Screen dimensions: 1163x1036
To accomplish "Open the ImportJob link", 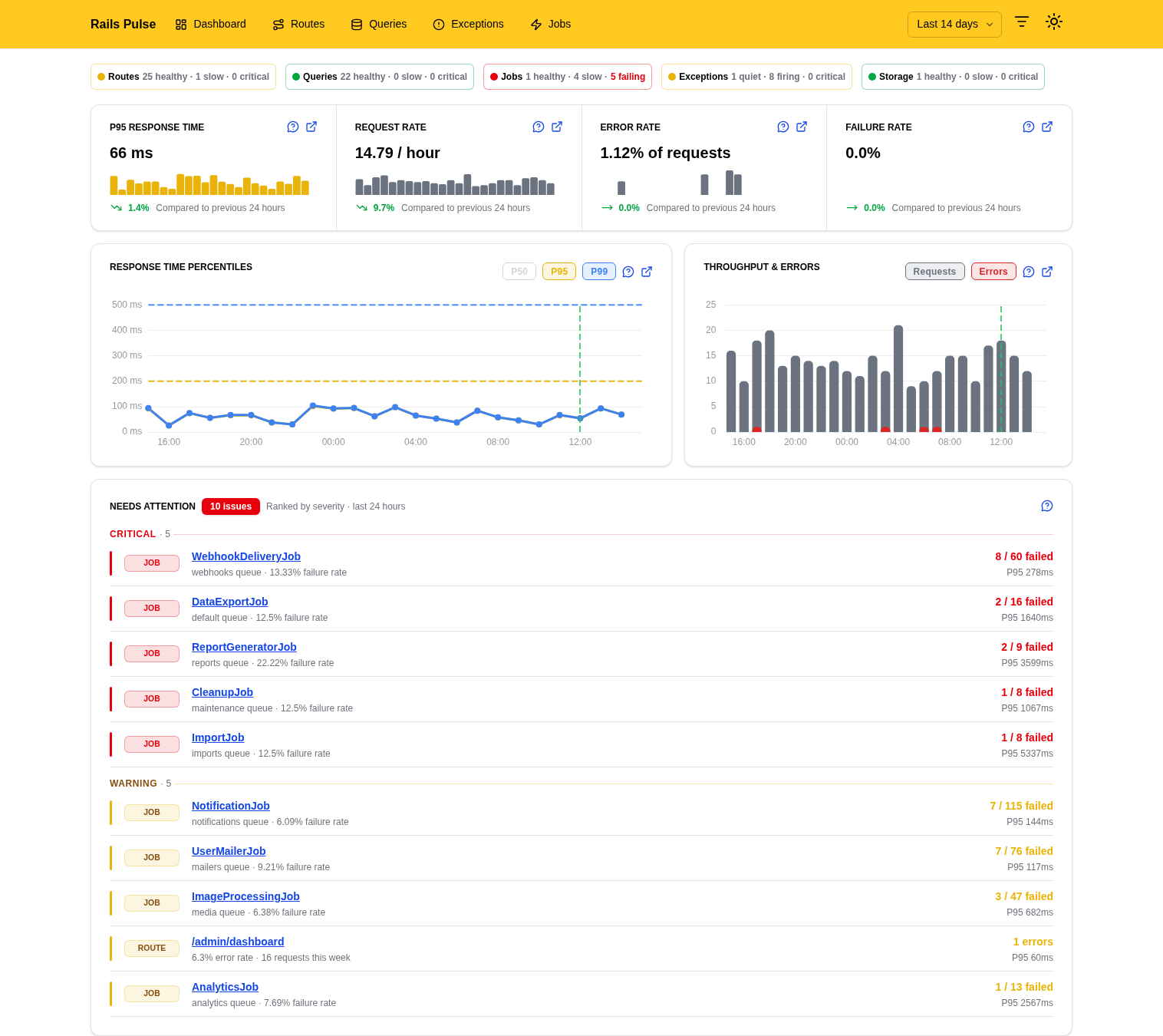I will pyautogui.click(x=218, y=737).
